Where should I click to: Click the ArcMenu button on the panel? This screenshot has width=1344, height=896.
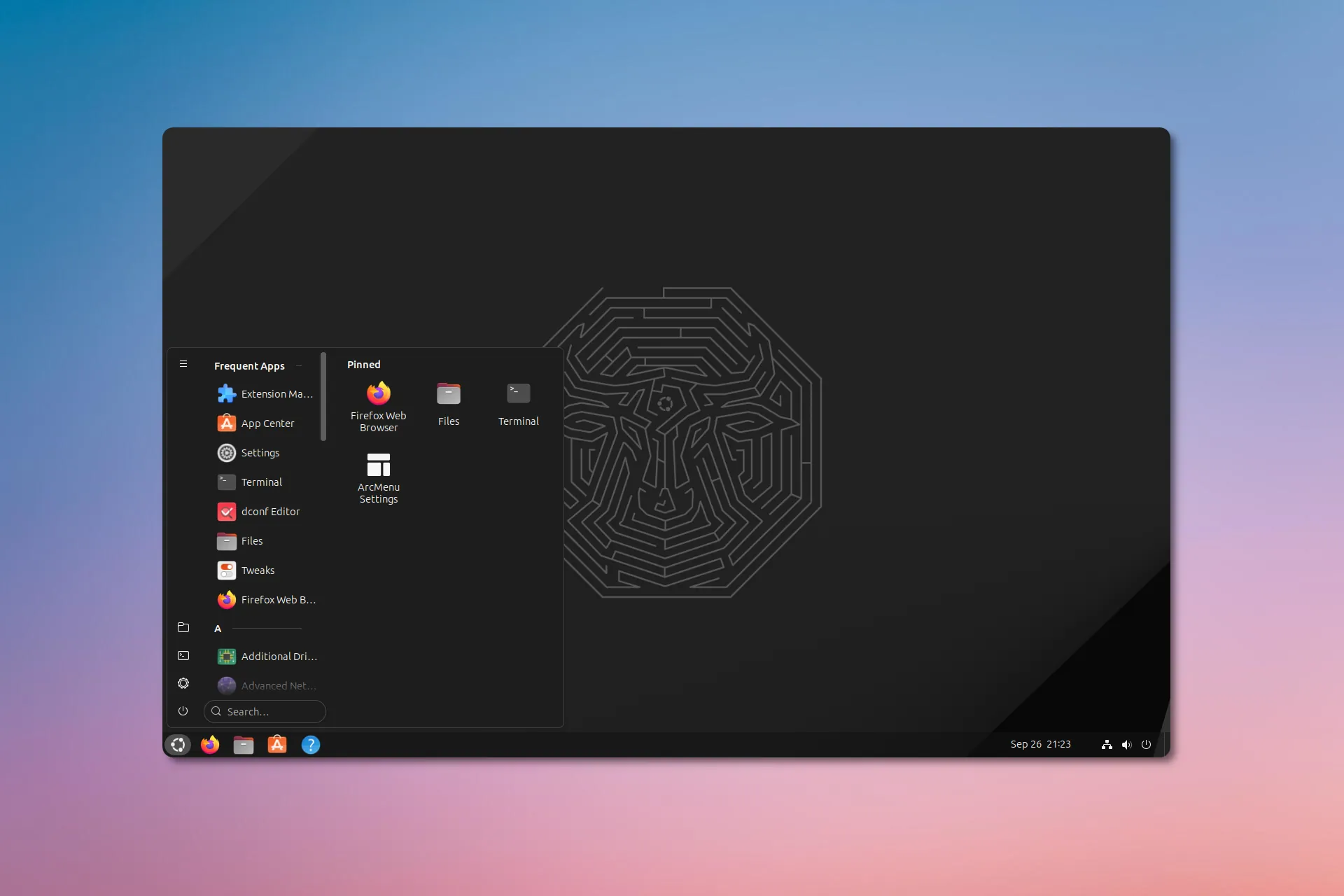pos(178,744)
